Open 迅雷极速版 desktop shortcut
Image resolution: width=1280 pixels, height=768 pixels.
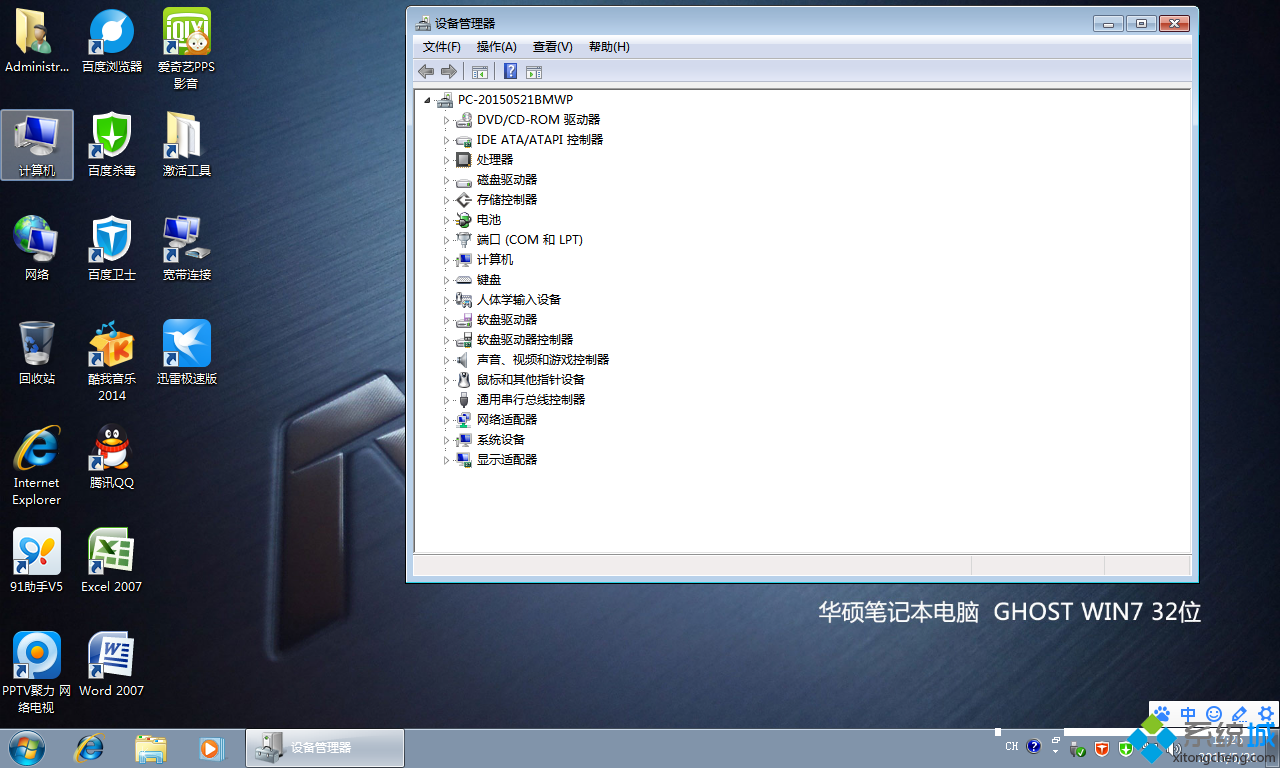click(x=186, y=345)
